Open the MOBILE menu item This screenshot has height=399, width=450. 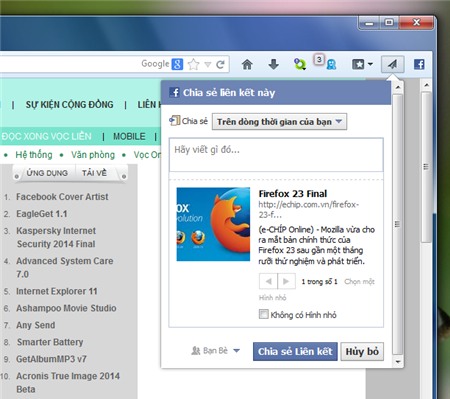129,136
